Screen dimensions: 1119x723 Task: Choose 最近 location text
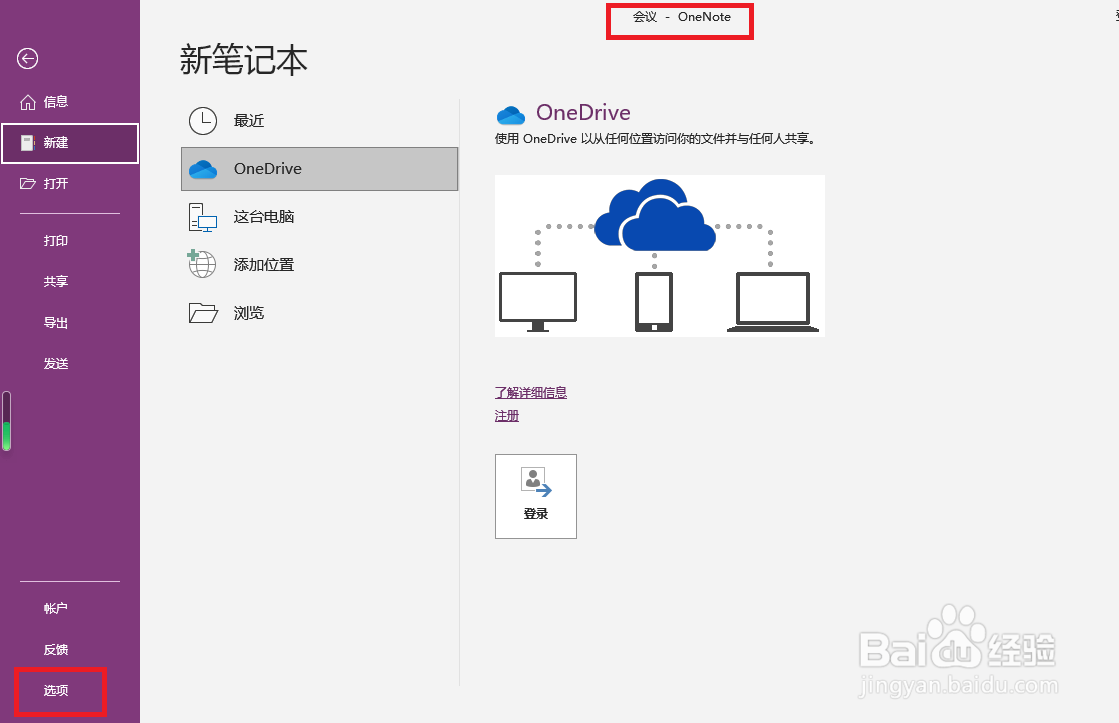[249, 121]
